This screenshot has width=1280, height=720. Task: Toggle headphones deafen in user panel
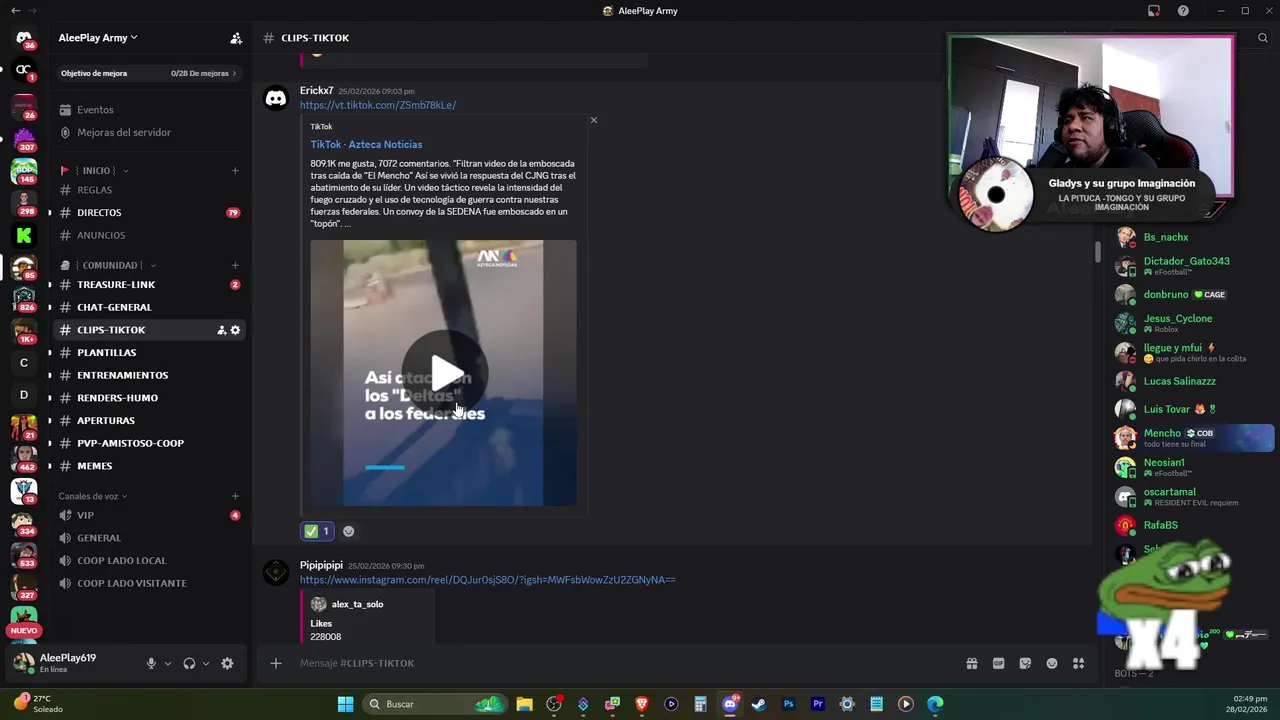189,663
